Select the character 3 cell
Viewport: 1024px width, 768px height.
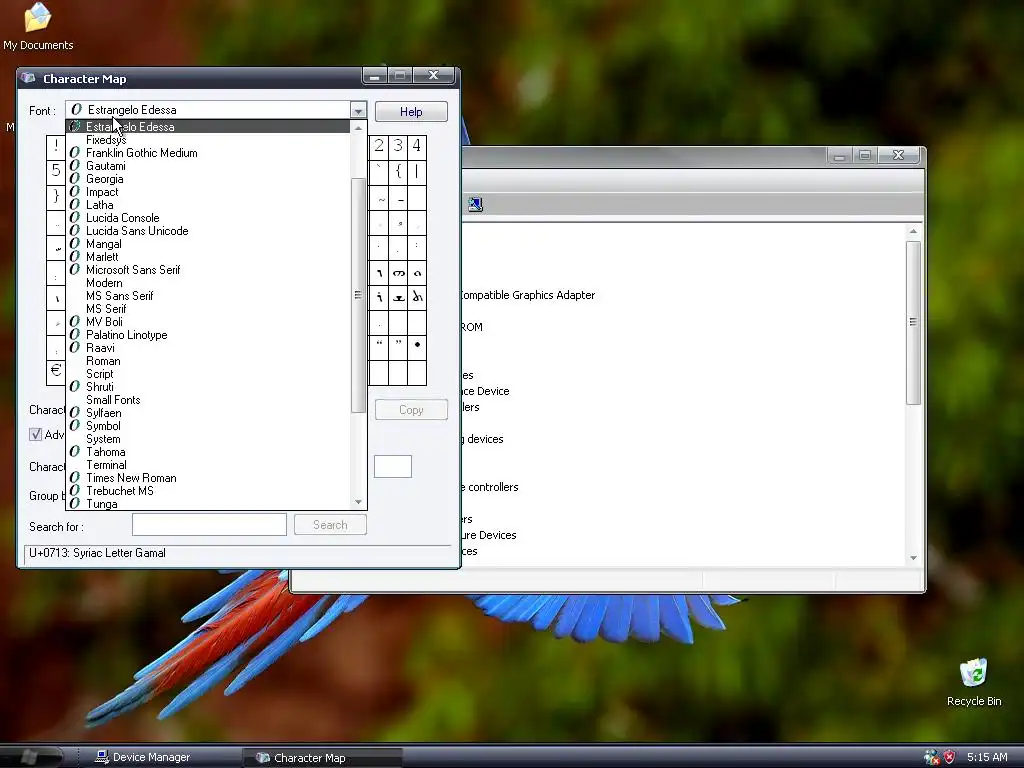[398, 146]
